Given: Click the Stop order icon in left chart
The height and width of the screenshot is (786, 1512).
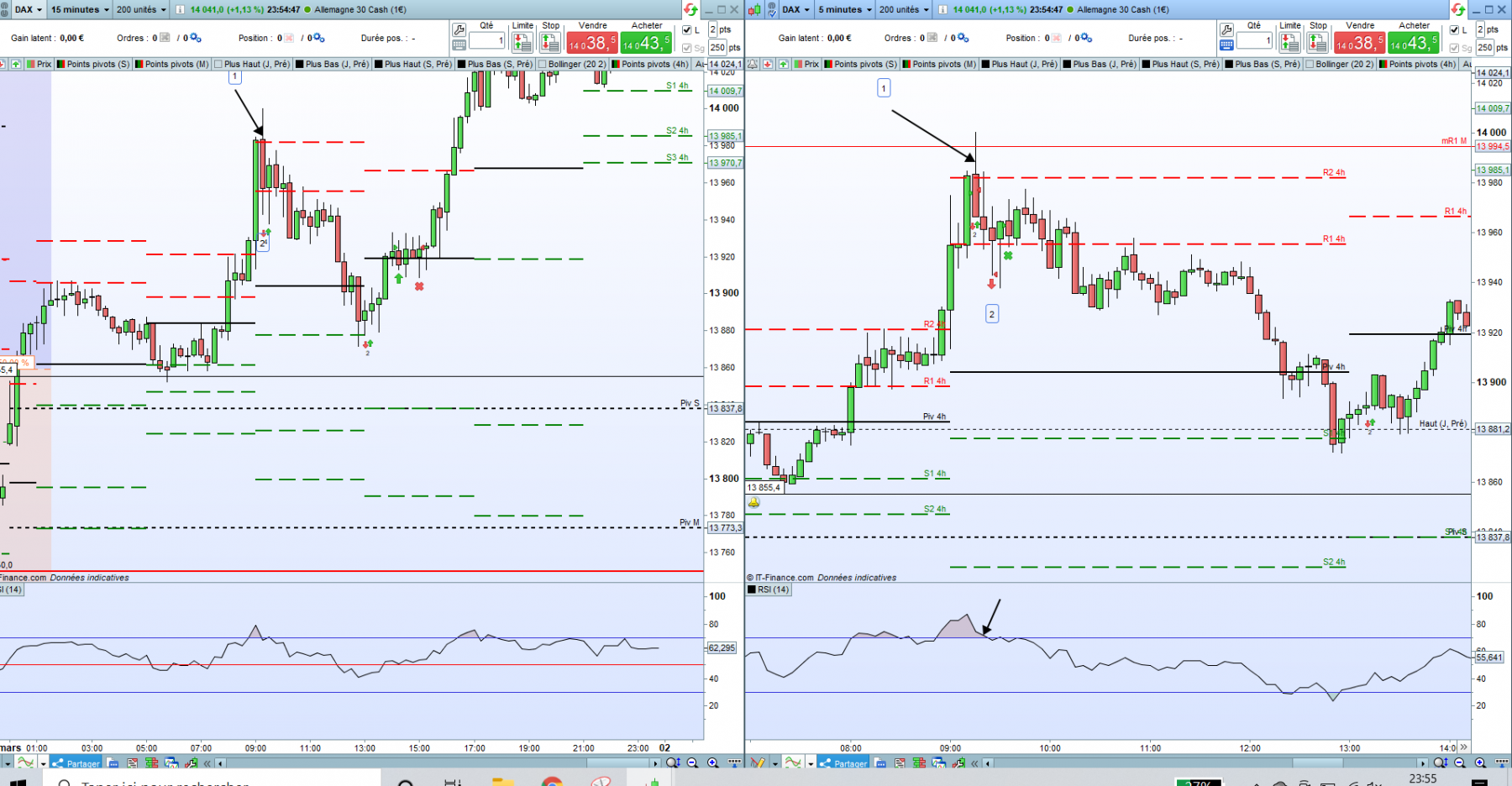Looking at the screenshot, I should point(550,41).
